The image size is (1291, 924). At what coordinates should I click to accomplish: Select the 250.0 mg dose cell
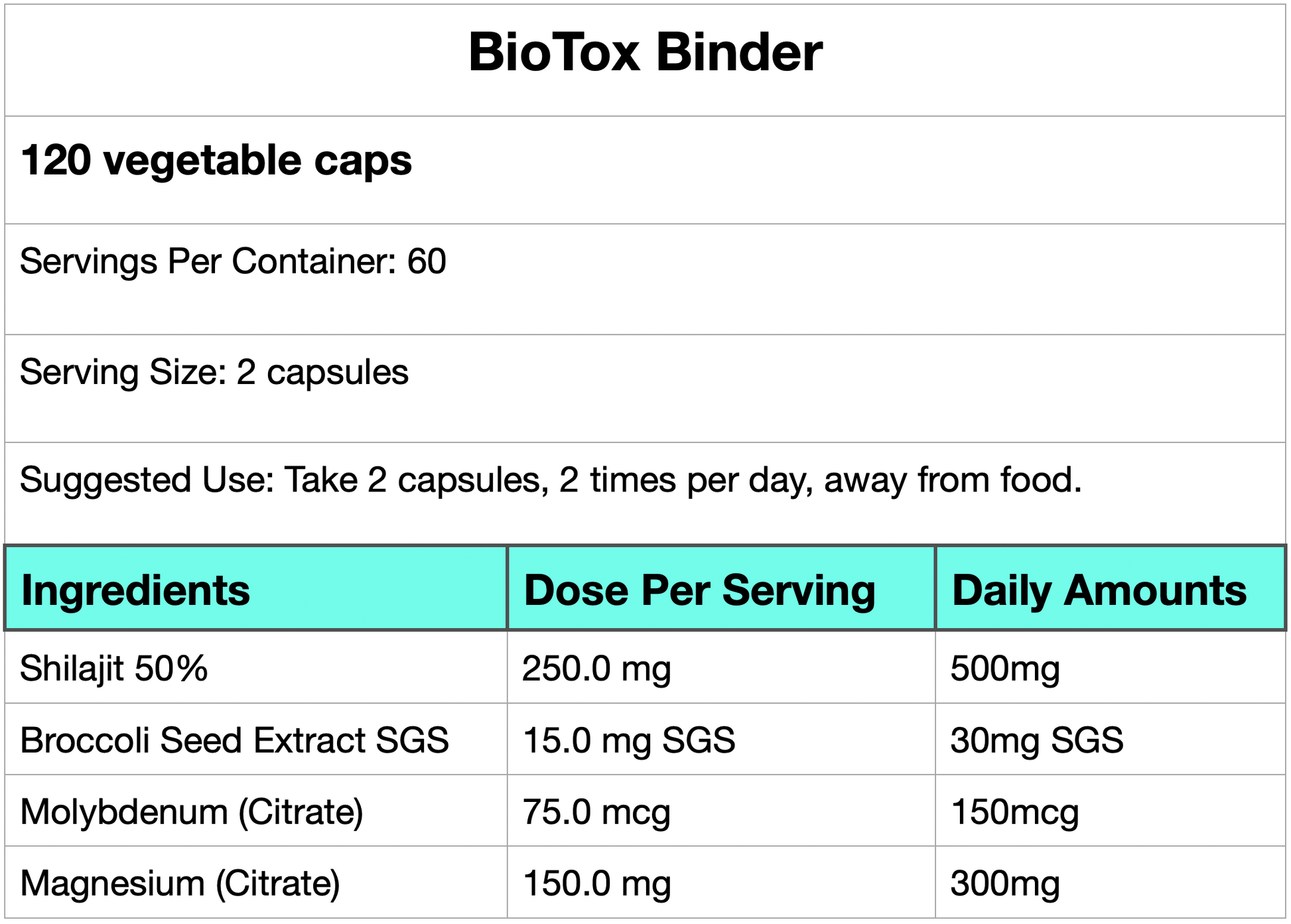(x=596, y=669)
